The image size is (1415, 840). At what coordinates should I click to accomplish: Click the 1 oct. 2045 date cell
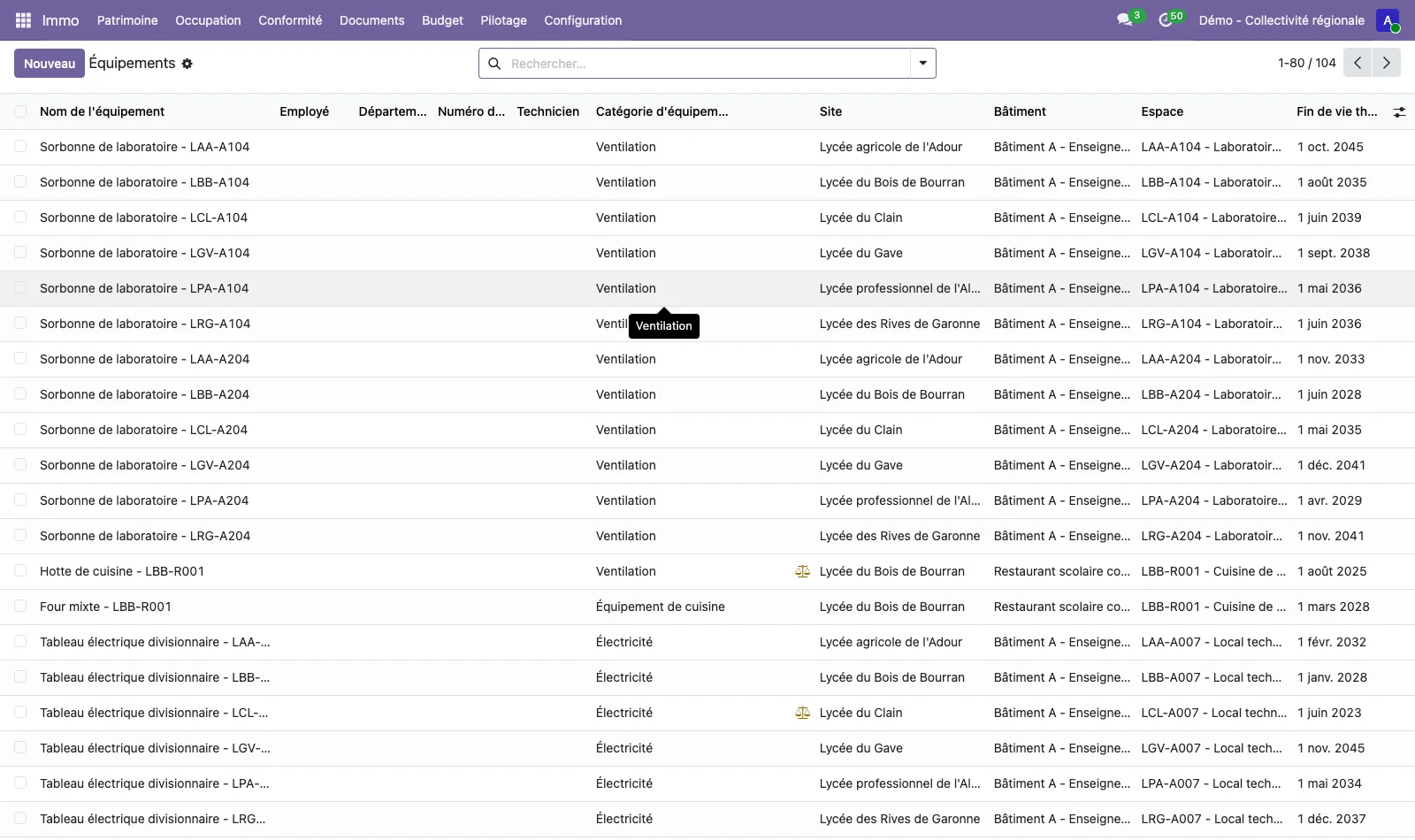[x=1330, y=147]
